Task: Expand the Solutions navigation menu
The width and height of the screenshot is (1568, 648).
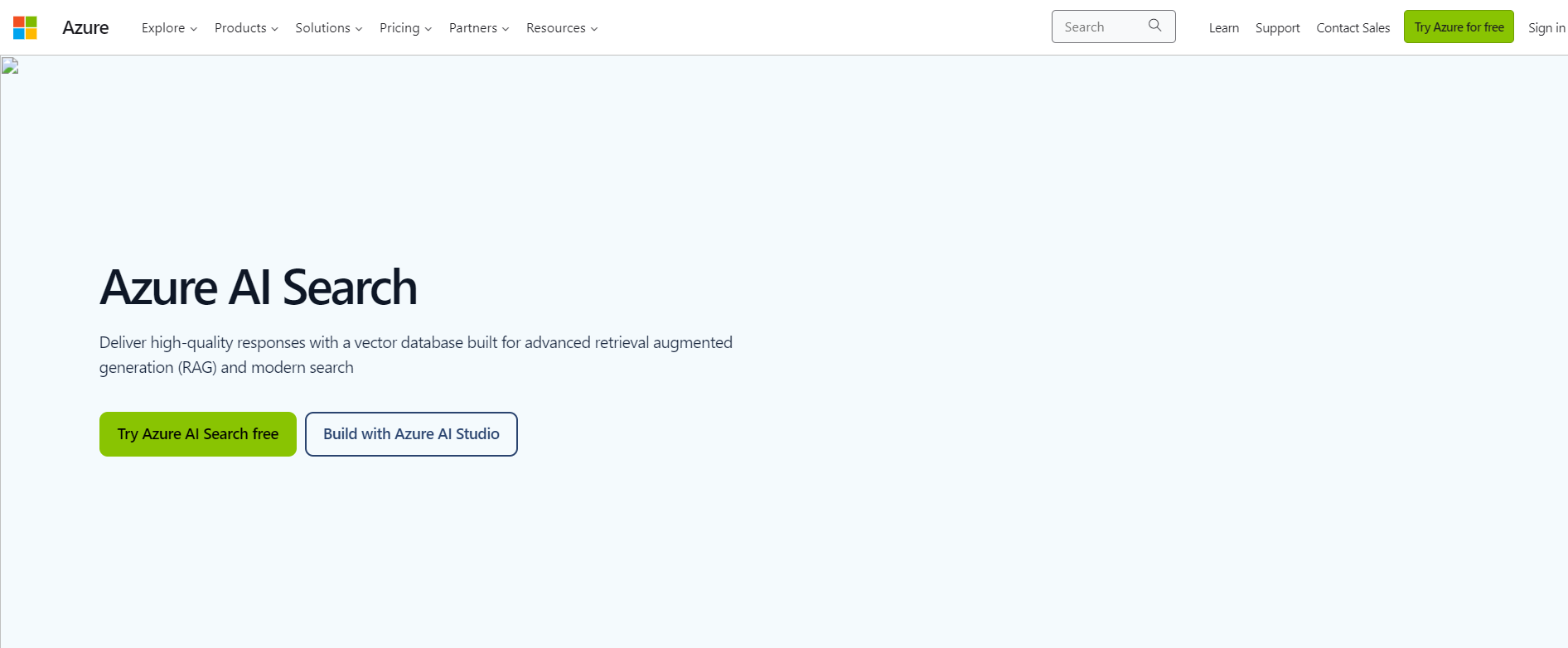Action: (328, 28)
